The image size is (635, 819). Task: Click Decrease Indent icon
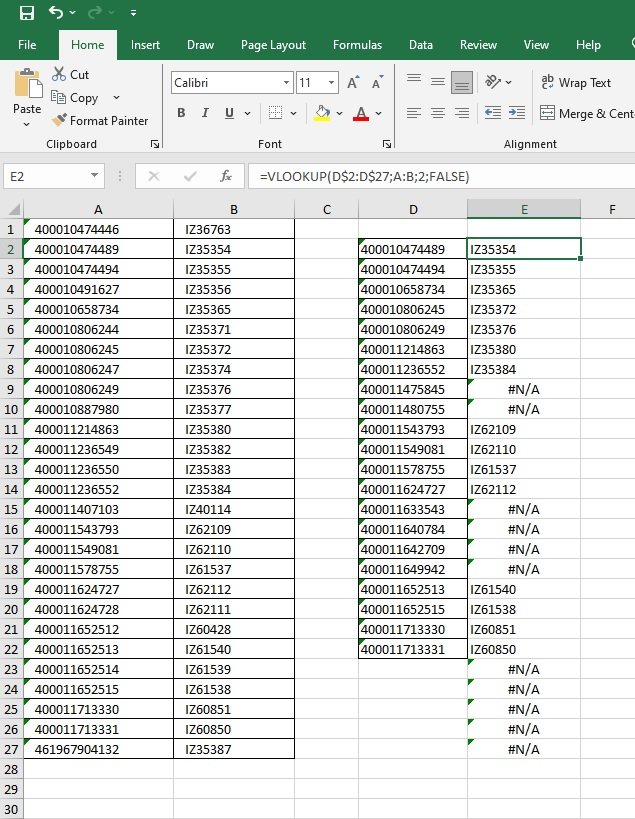493,113
